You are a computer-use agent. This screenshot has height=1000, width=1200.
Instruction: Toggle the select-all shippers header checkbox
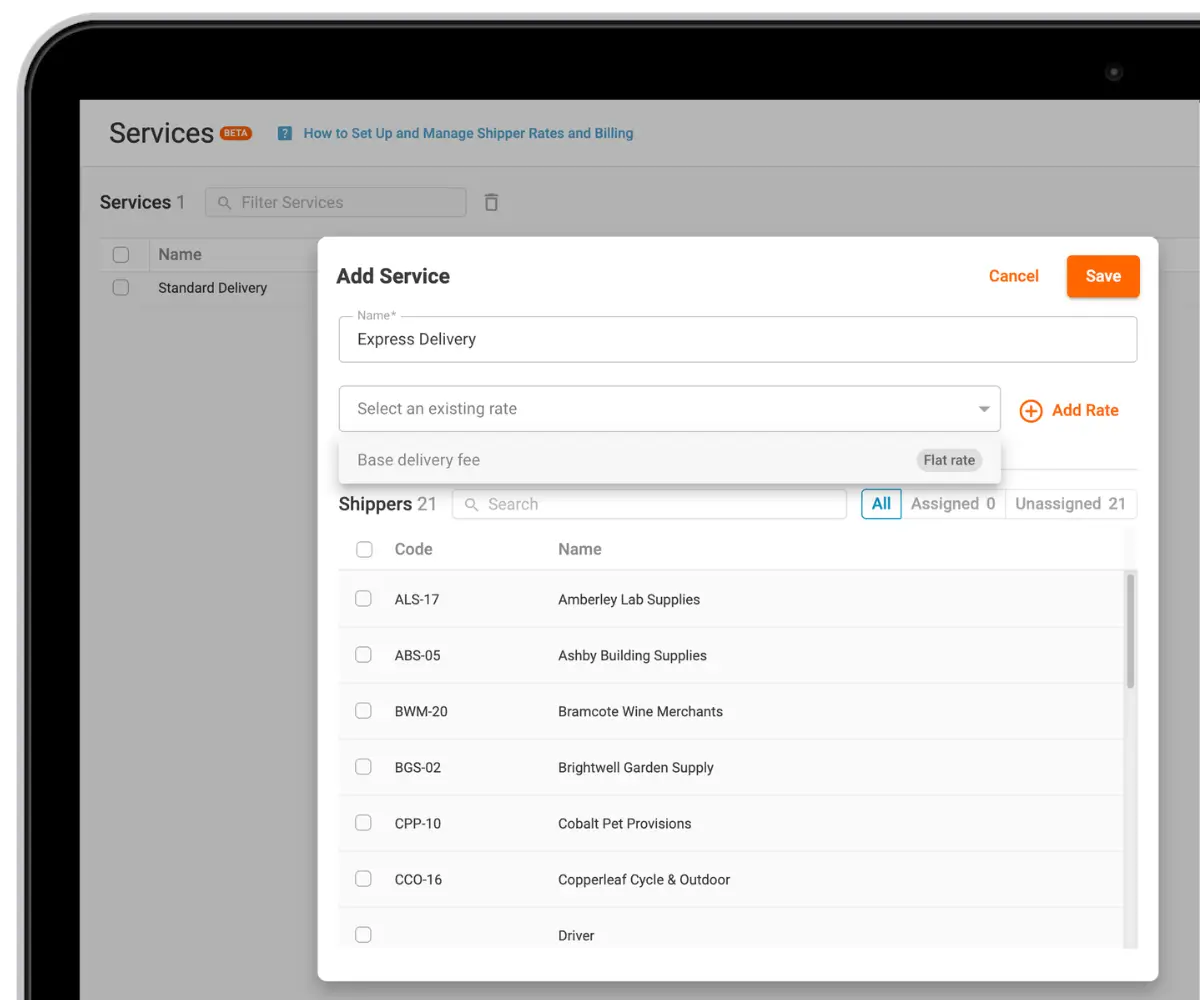364,549
